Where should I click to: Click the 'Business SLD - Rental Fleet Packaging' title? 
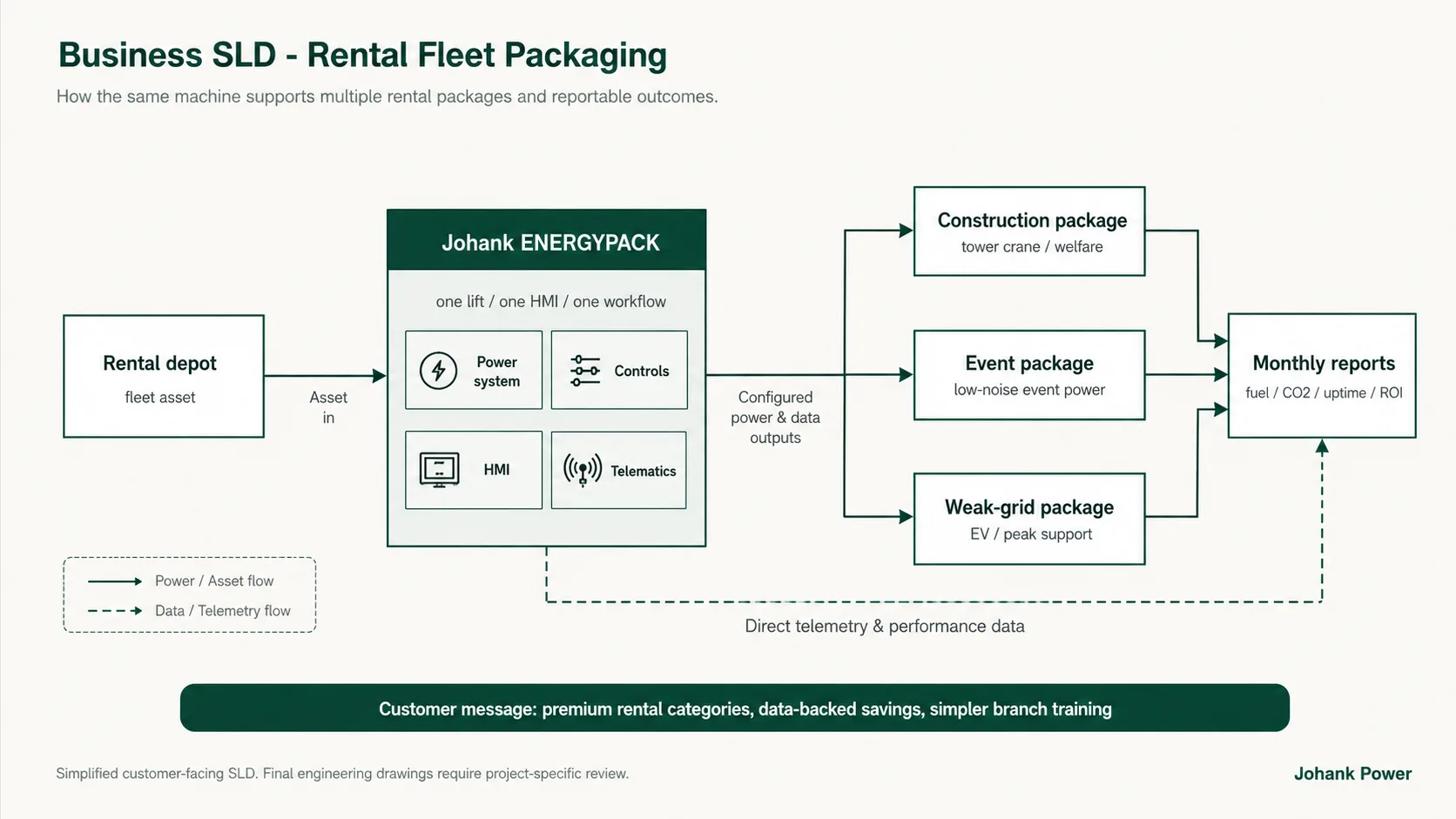coord(362,55)
